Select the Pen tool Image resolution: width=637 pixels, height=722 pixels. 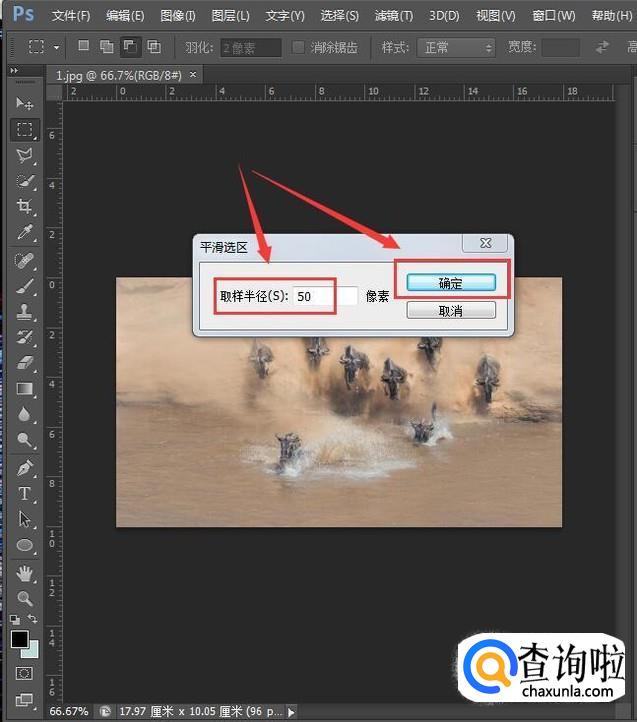click(x=25, y=468)
